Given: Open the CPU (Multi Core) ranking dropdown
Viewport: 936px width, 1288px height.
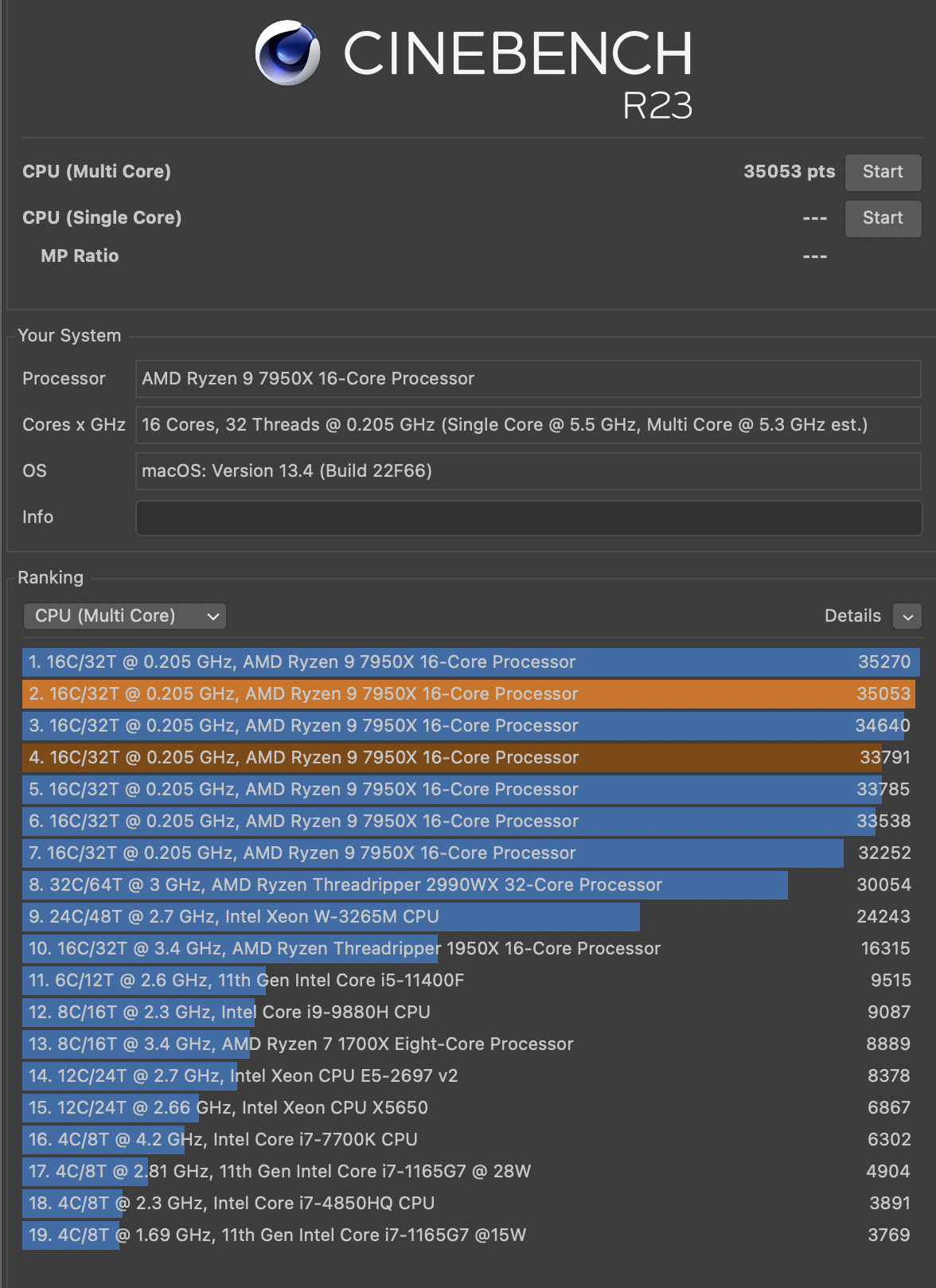Looking at the screenshot, I should click(125, 616).
